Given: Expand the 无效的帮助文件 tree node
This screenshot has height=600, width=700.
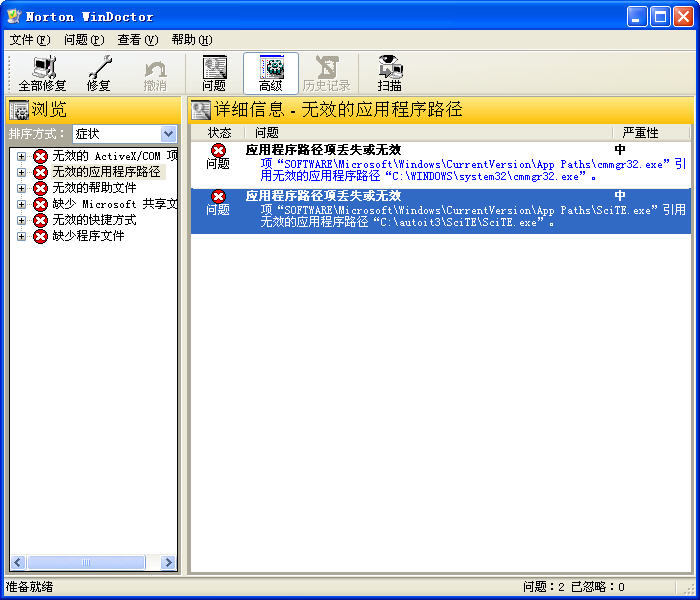Looking at the screenshot, I should pyautogui.click(x=21, y=188).
